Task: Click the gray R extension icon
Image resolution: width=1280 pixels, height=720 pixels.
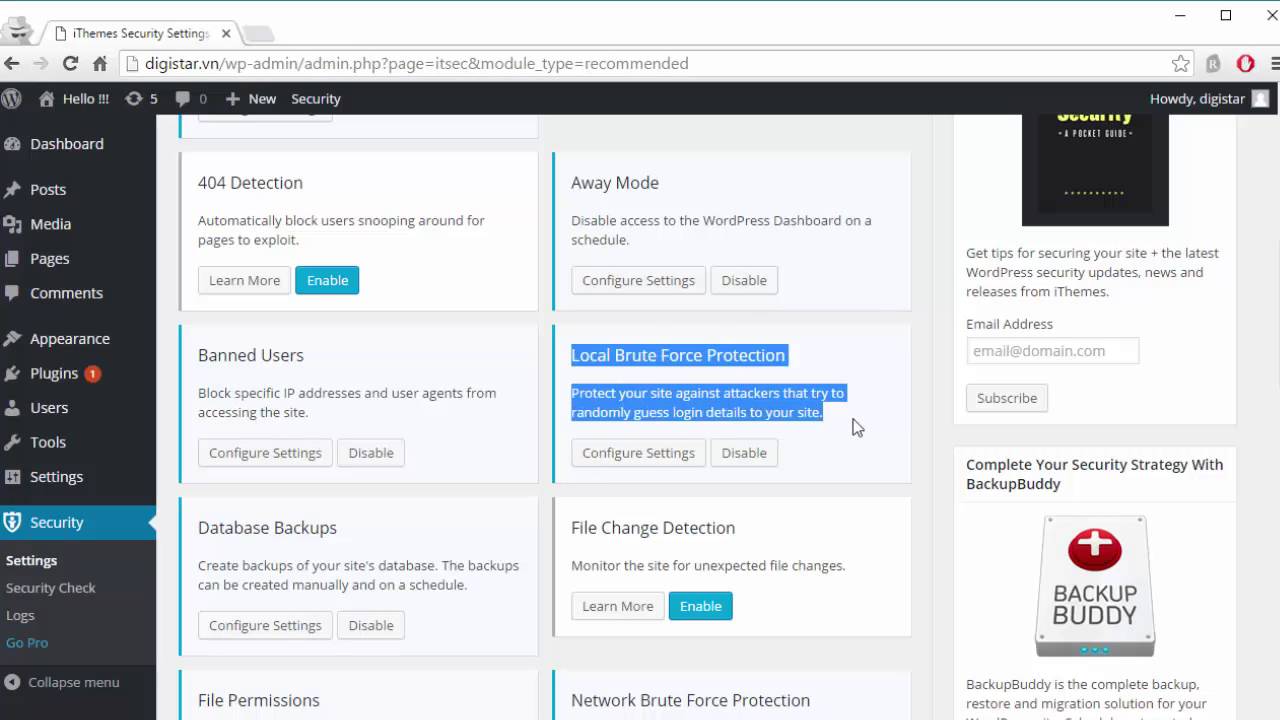Action: click(1213, 63)
